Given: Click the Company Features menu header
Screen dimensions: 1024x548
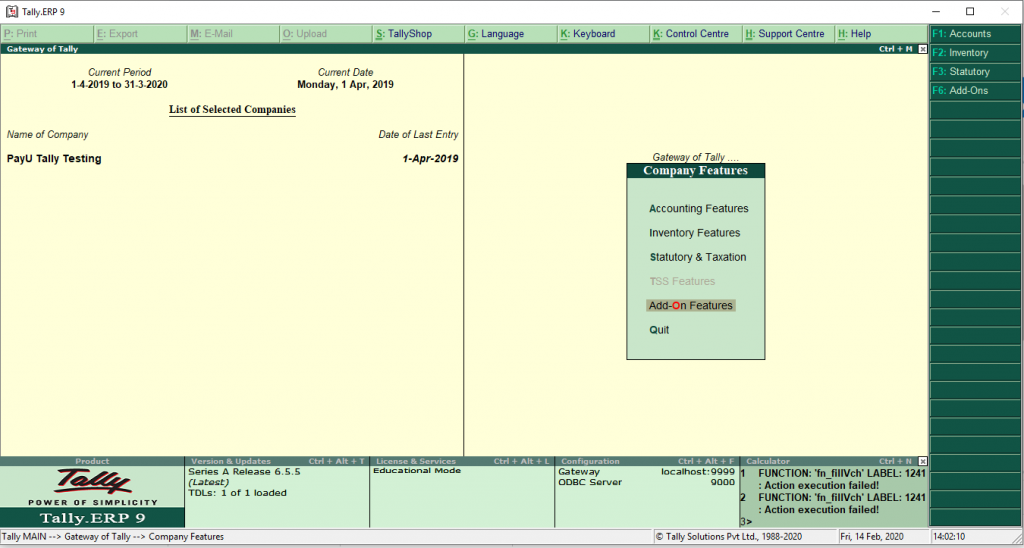Looking at the screenshot, I should pos(696,171).
